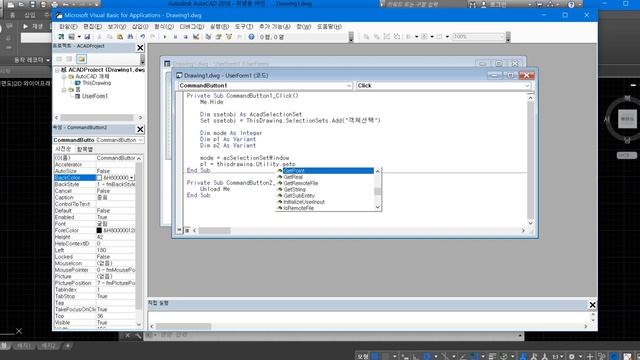Viewport: 640px width, 360px height.
Task: Click the Find binoculars icon
Action: tap(130, 37)
